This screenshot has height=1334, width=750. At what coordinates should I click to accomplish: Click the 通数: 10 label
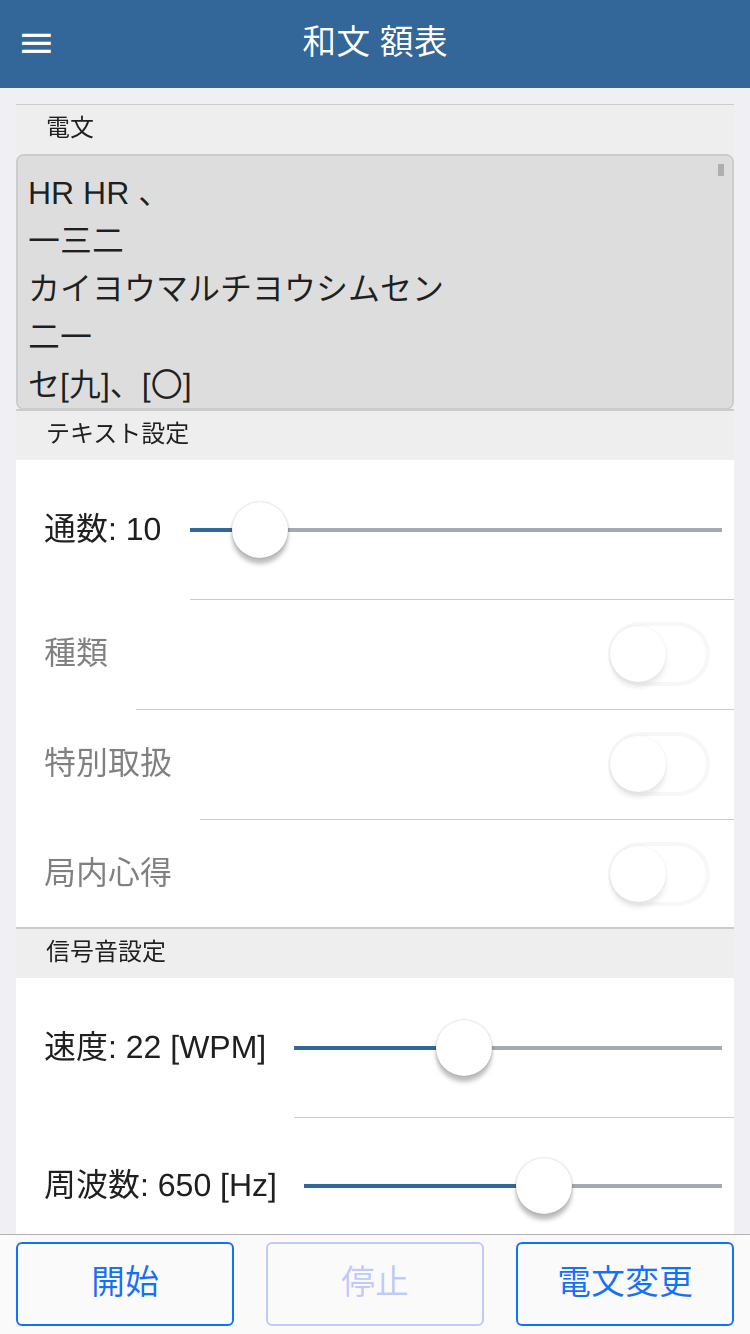point(103,529)
